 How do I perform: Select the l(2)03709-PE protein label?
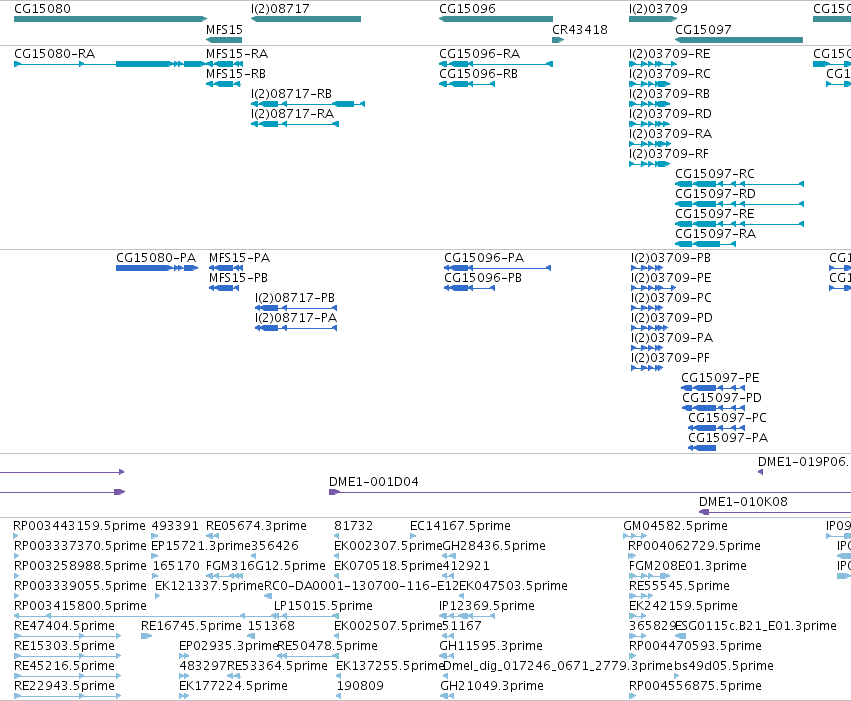671,278
